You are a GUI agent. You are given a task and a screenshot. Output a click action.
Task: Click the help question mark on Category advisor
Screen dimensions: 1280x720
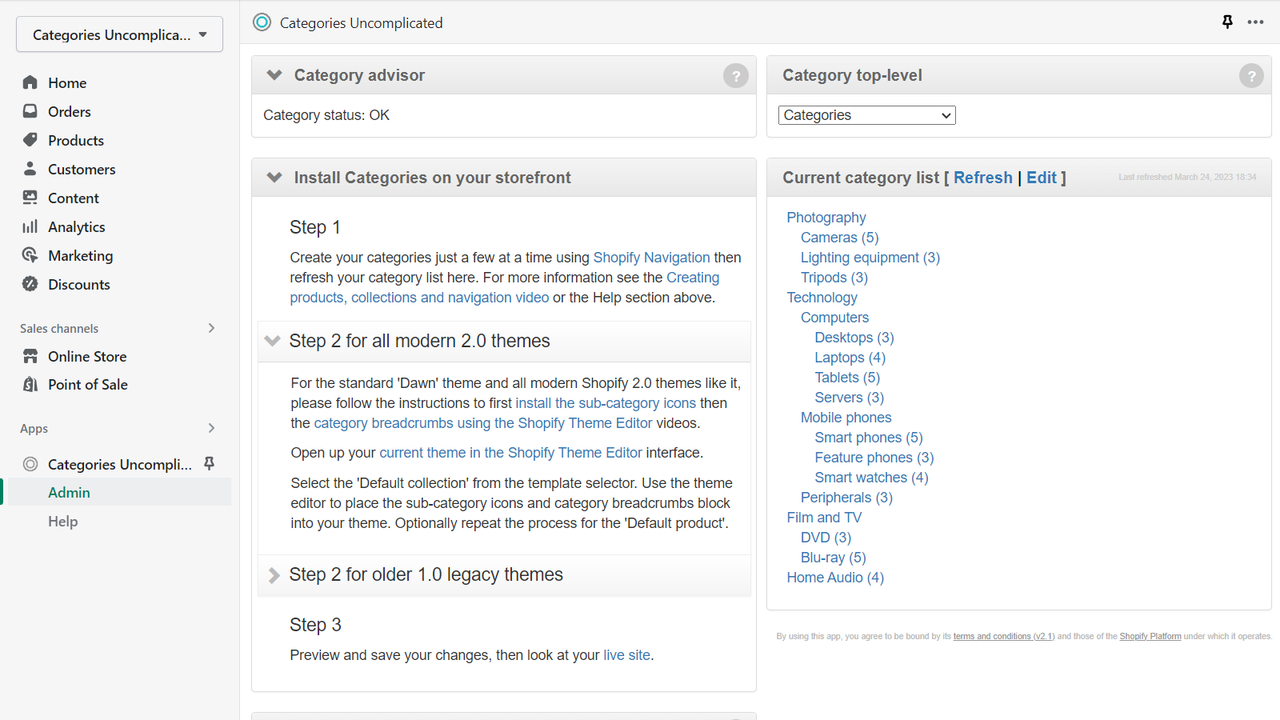(736, 76)
